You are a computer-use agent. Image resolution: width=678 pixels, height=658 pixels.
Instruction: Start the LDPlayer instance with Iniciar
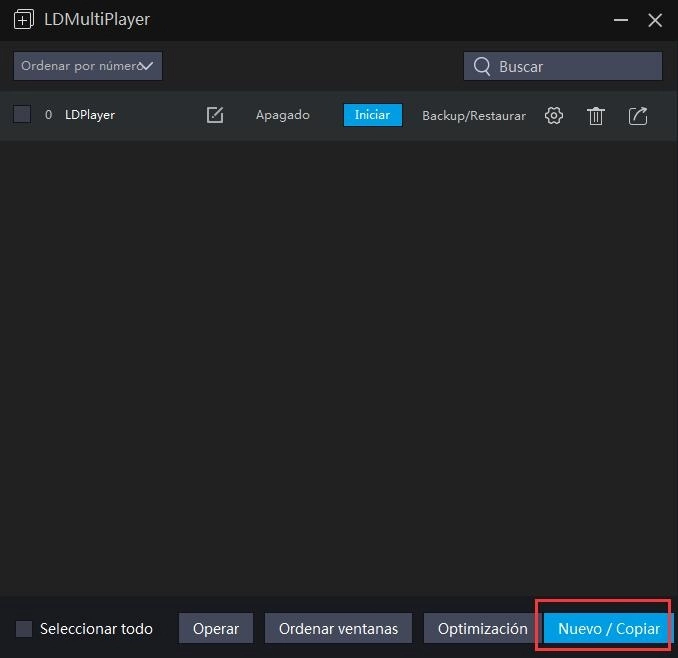pos(373,115)
